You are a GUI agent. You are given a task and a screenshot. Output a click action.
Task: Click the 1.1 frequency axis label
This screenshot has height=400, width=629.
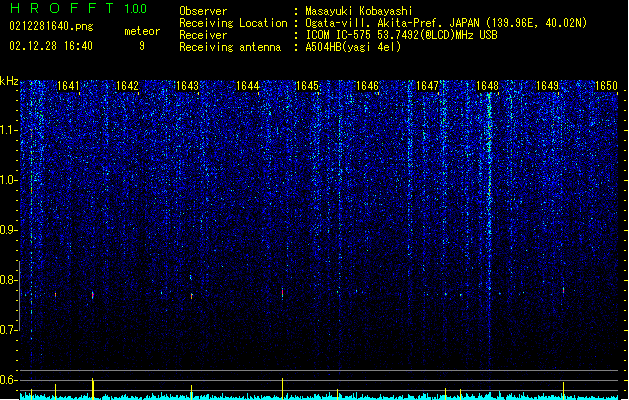tap(9, 130)
